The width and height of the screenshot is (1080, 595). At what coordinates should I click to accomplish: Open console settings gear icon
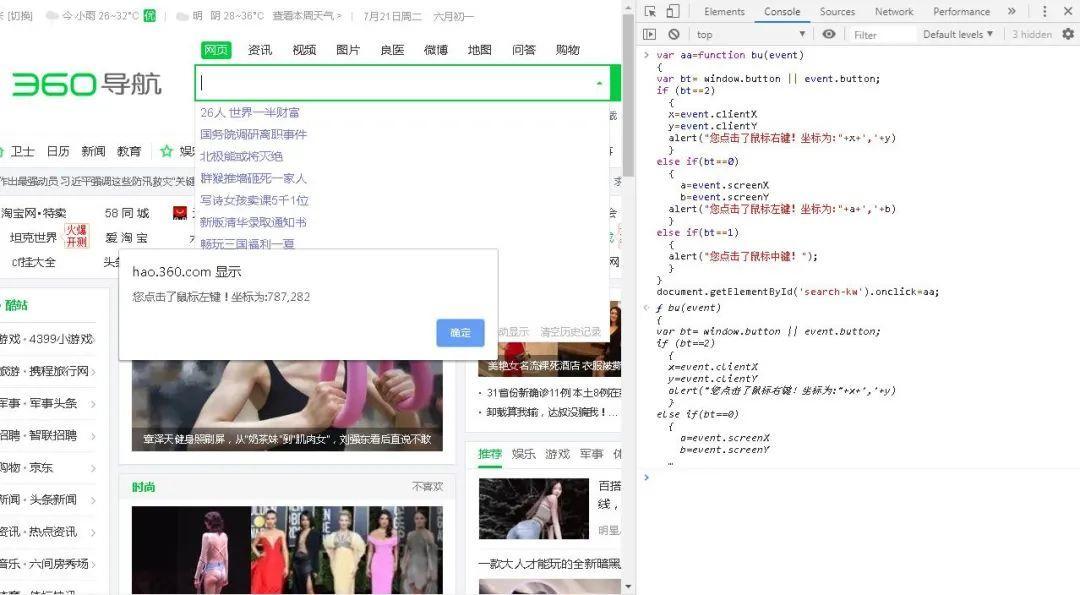(1068, 34)
